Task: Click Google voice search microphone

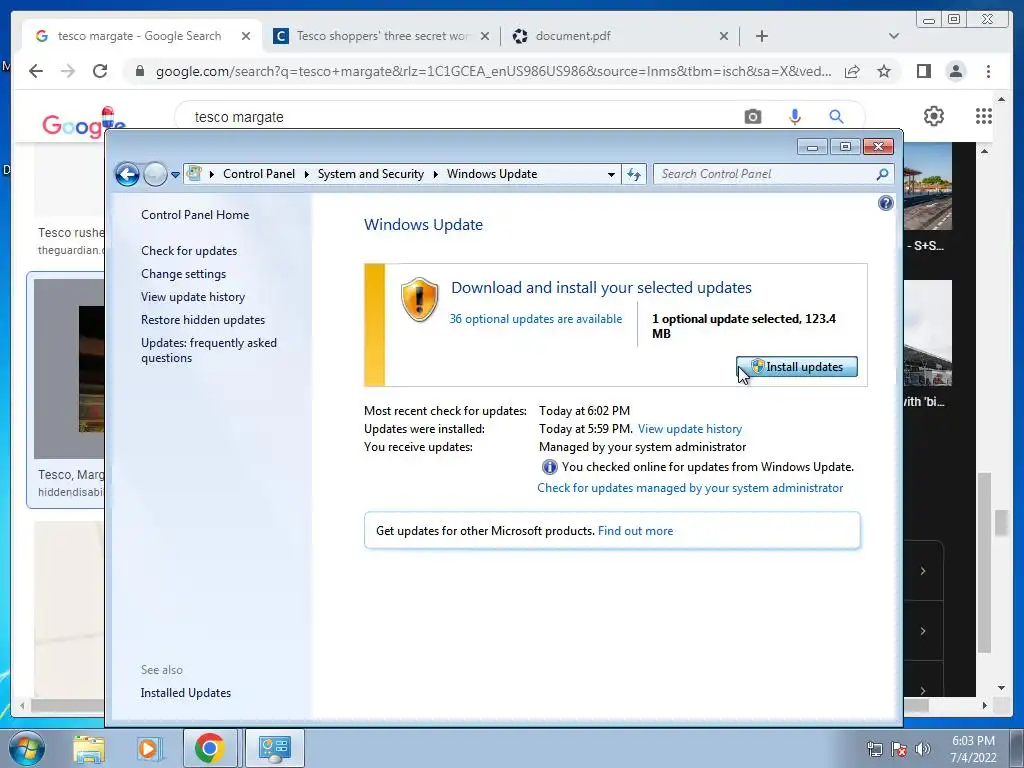Action: pyautogui.click(x=794, y=117)
